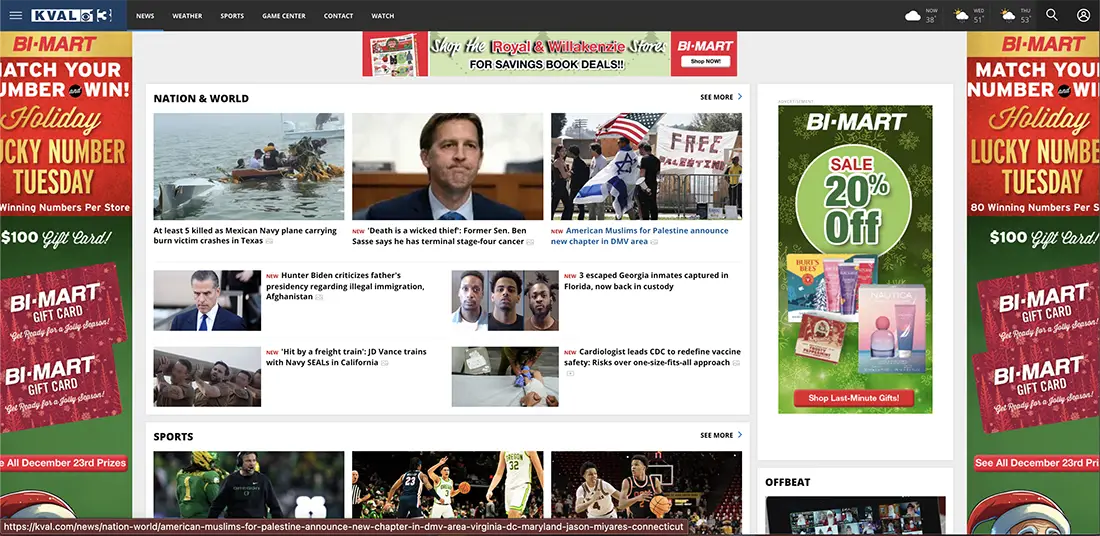This screenshot has height=536, width=1100.
Task: Click the Nation & World section heading
Action: (201, 99)
